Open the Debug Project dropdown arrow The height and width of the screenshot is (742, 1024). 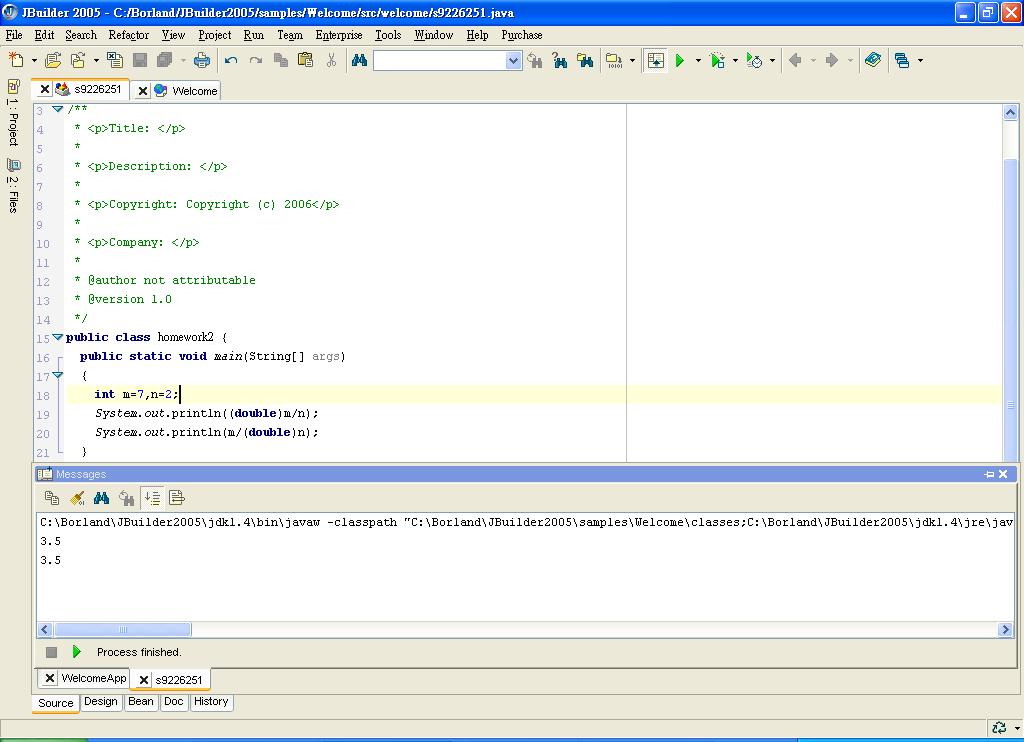click(735, 61)
